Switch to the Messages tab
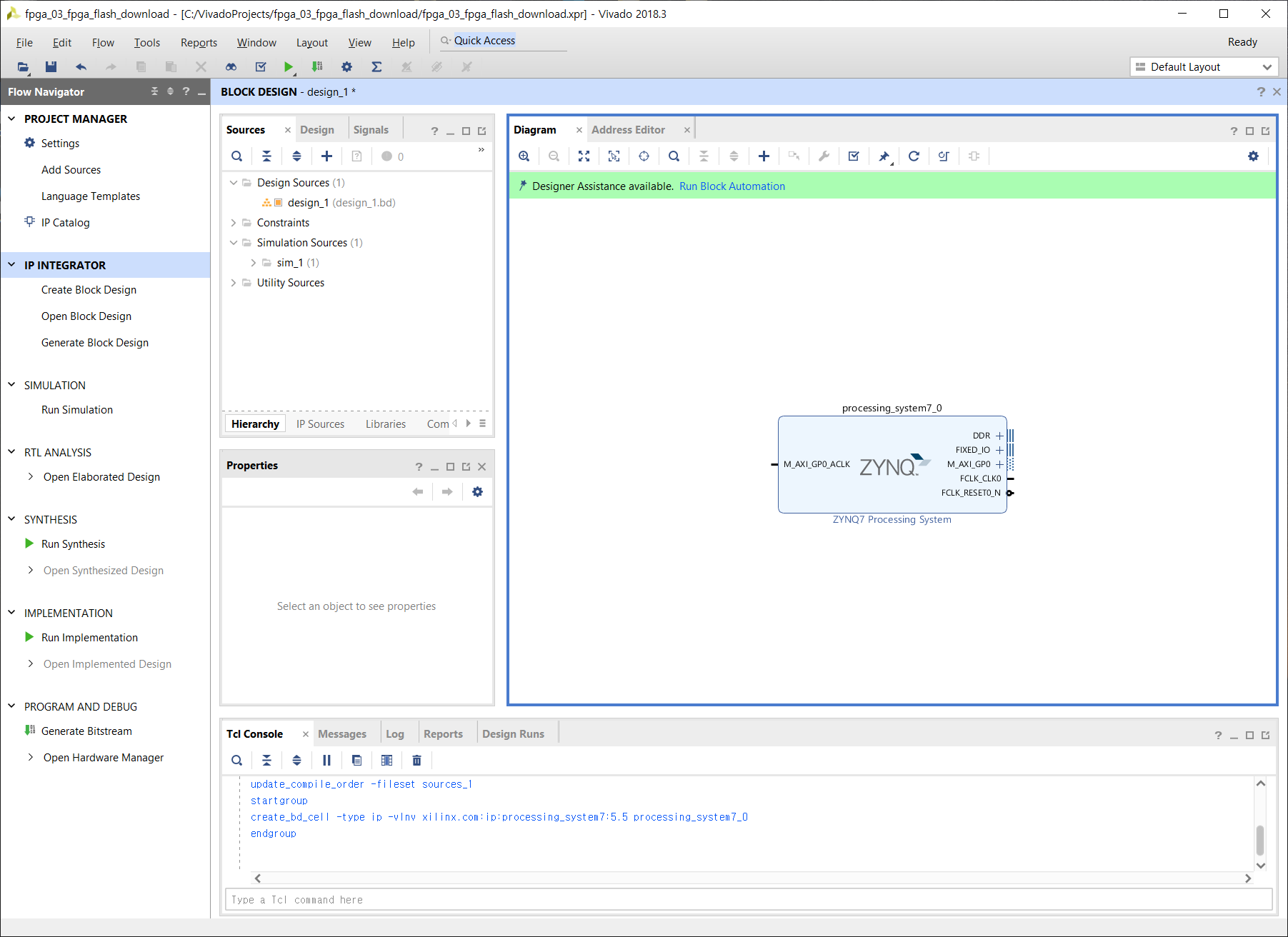The height and width of the screenshot is (937, 1288). (x=342, y=734)
